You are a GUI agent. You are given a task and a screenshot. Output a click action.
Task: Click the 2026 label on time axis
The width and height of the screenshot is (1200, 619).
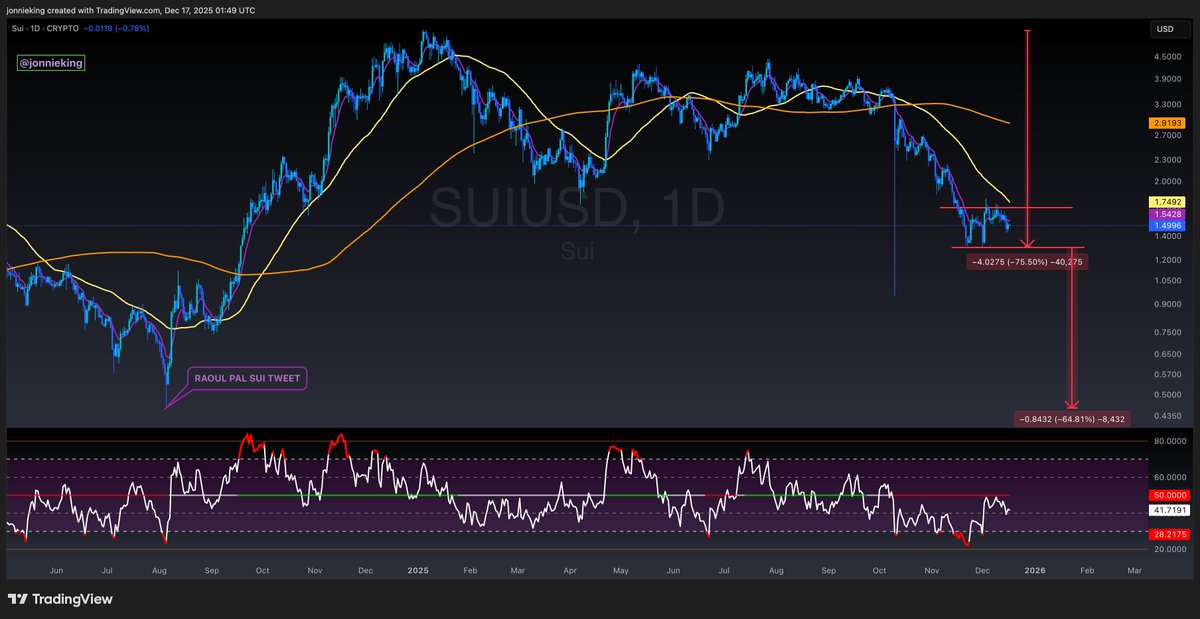point(1035,569)
